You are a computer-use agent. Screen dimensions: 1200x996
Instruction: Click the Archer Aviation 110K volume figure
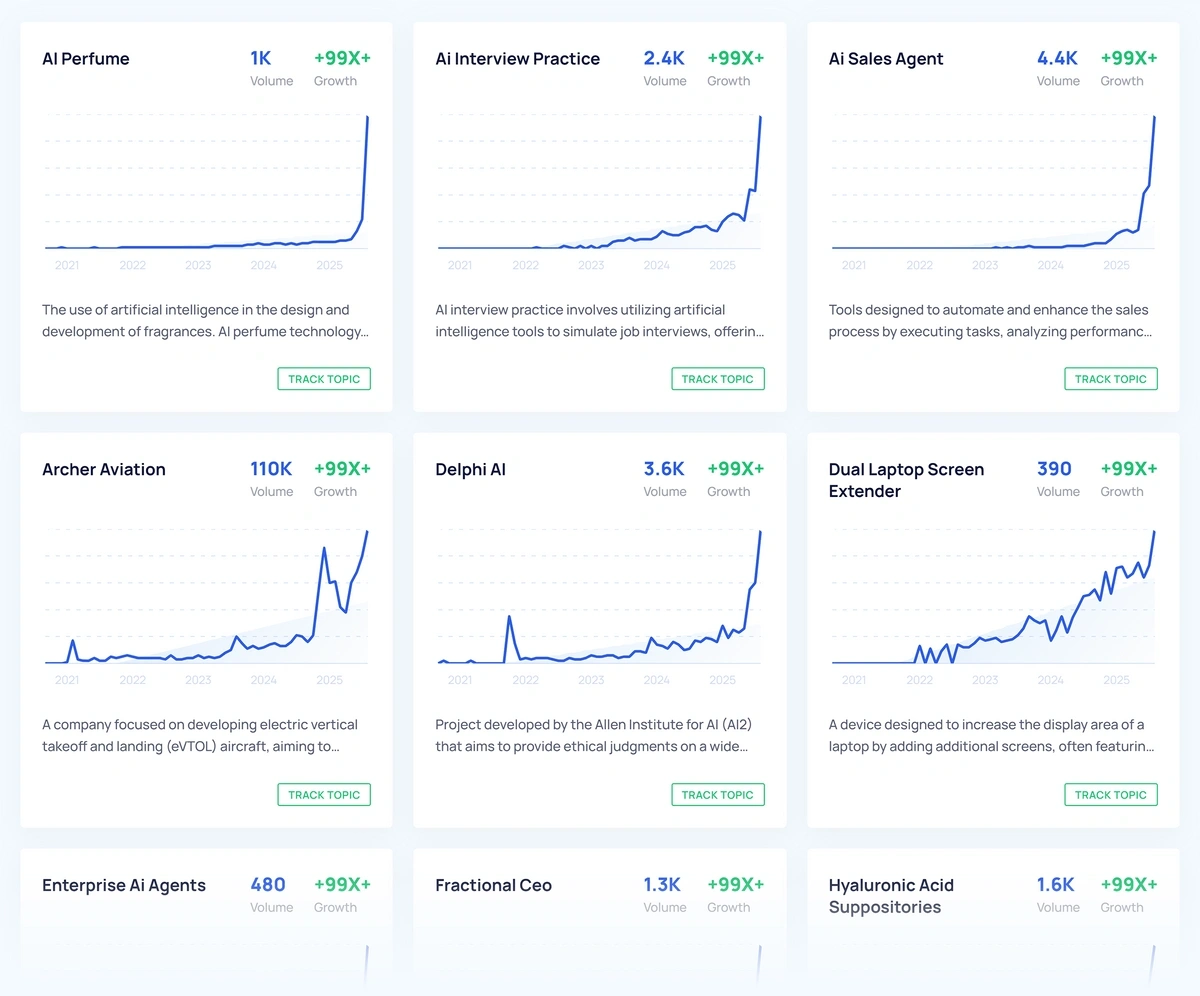271,469
